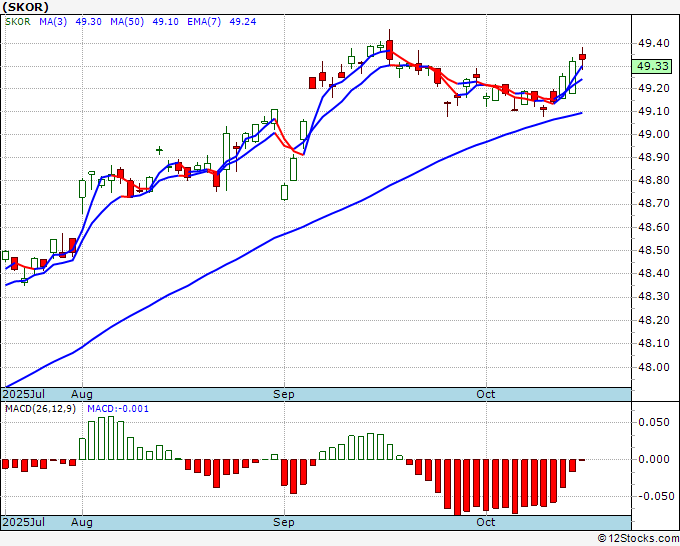
Task: Click the Sep label on price chart axis
Action: point(284,394)
